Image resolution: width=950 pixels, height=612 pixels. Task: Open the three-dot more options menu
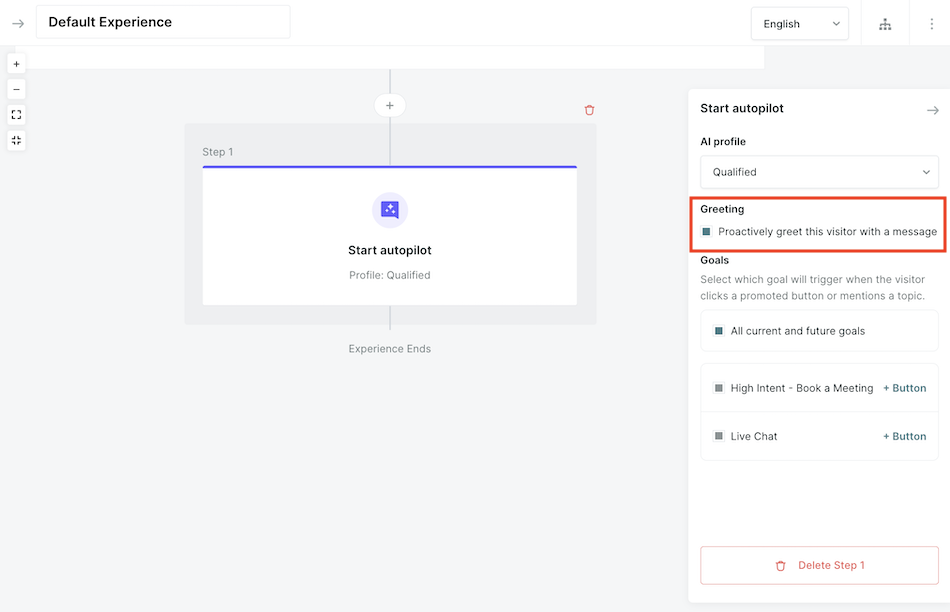tap(931, 24)
